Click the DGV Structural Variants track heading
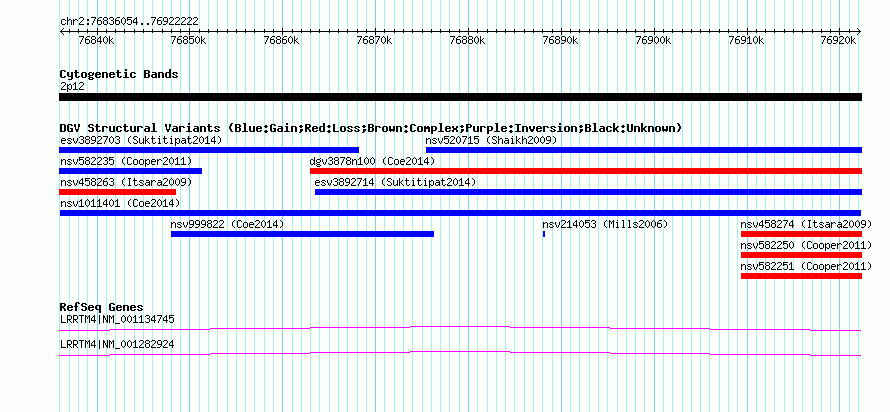Screen dimensions: 890x412 (371, 128)
